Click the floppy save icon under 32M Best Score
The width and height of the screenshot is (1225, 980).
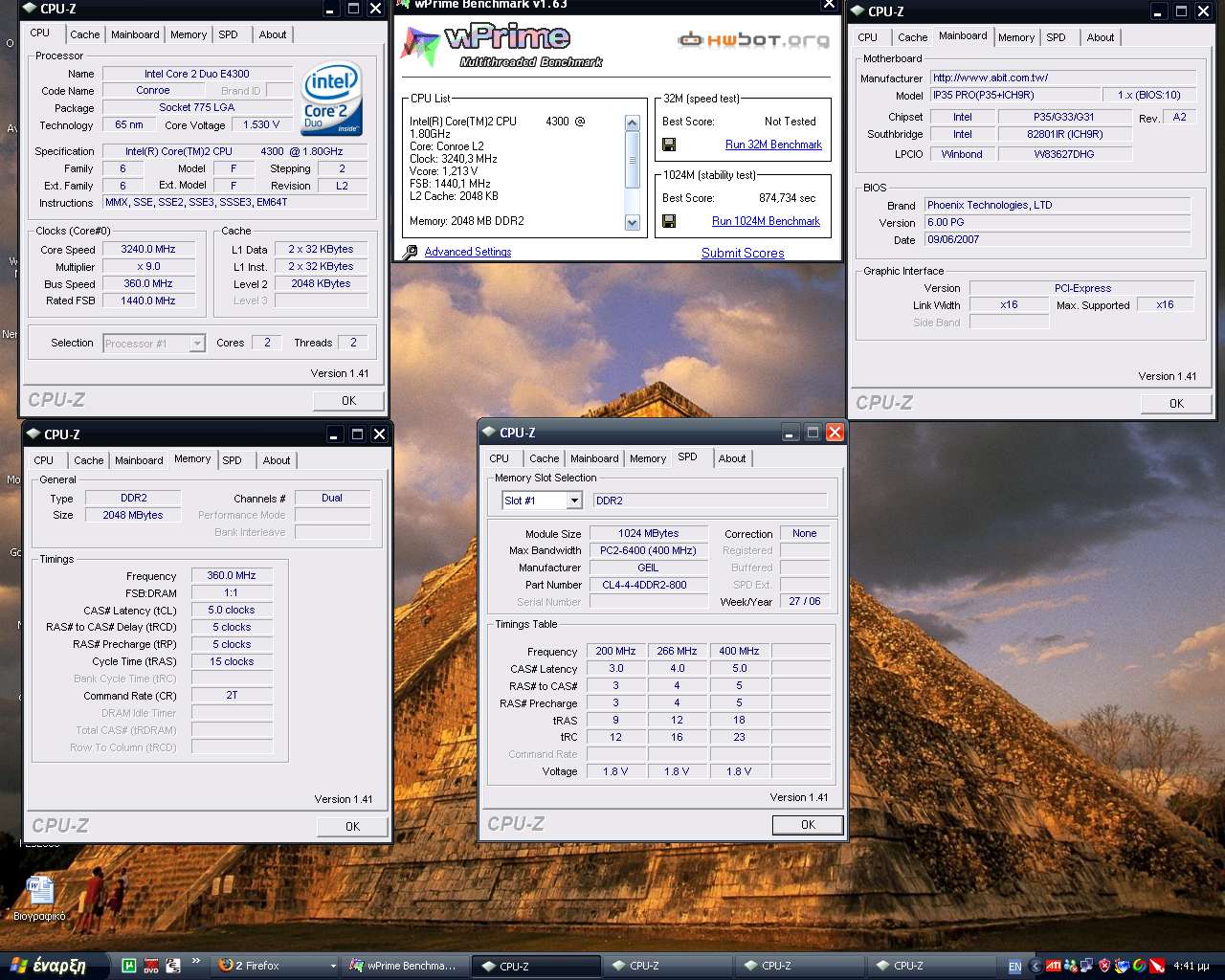669,145
